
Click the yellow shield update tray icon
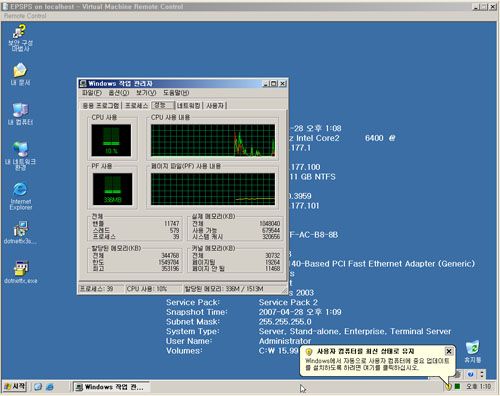point(449,387)
